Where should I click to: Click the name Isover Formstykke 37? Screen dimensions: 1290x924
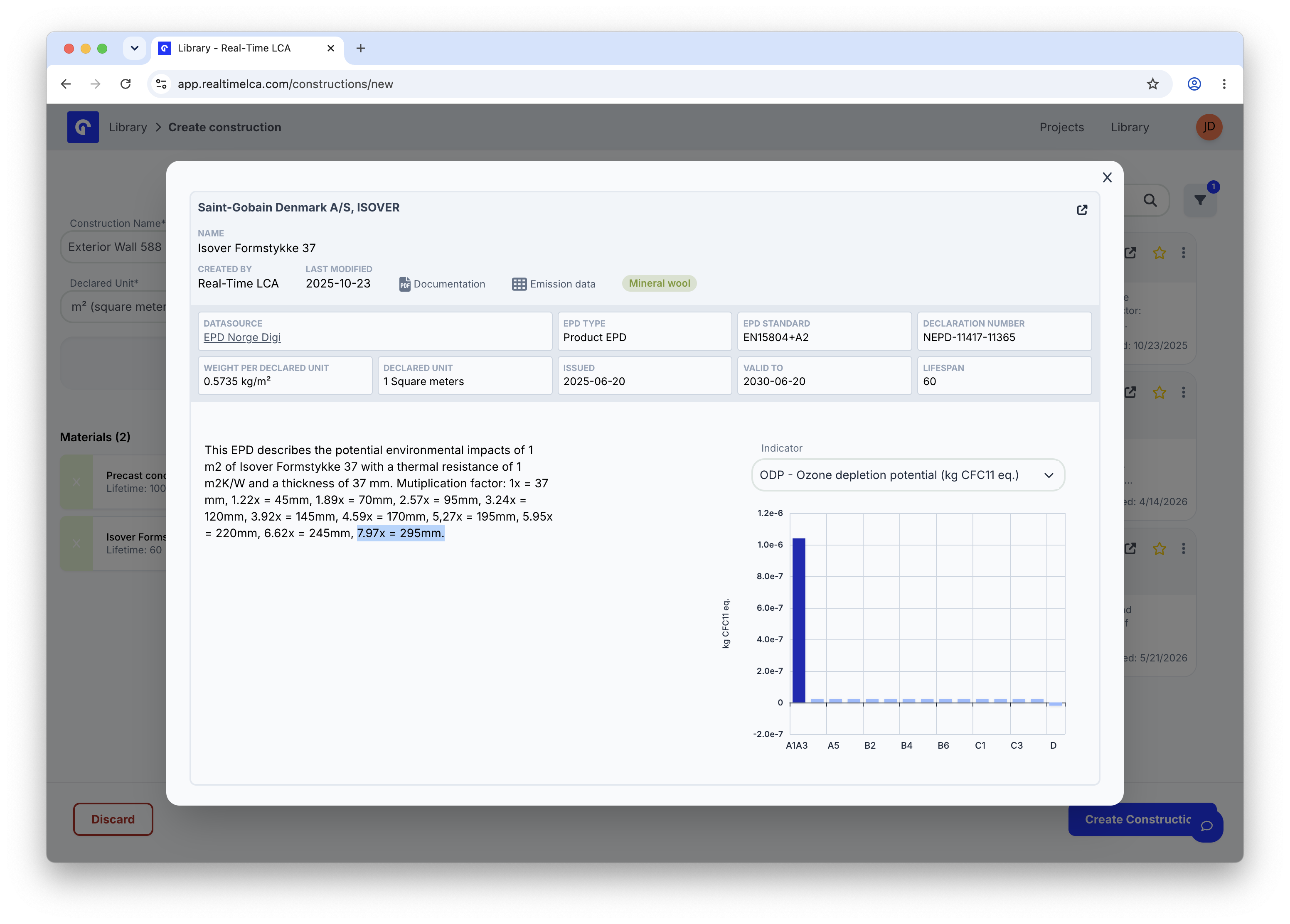(256, 248)
